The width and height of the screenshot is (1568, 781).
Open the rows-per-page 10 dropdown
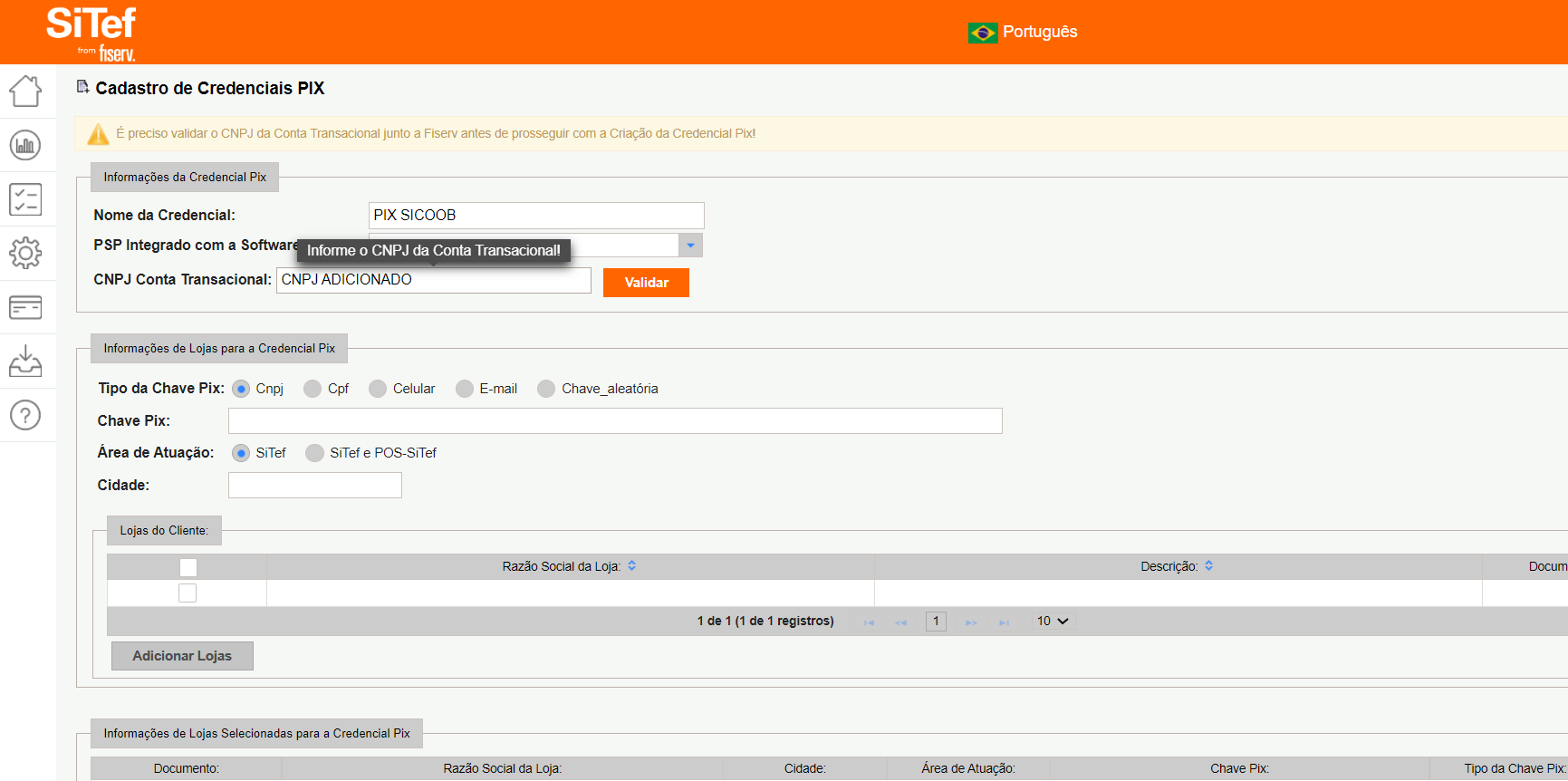(1053, 622)
